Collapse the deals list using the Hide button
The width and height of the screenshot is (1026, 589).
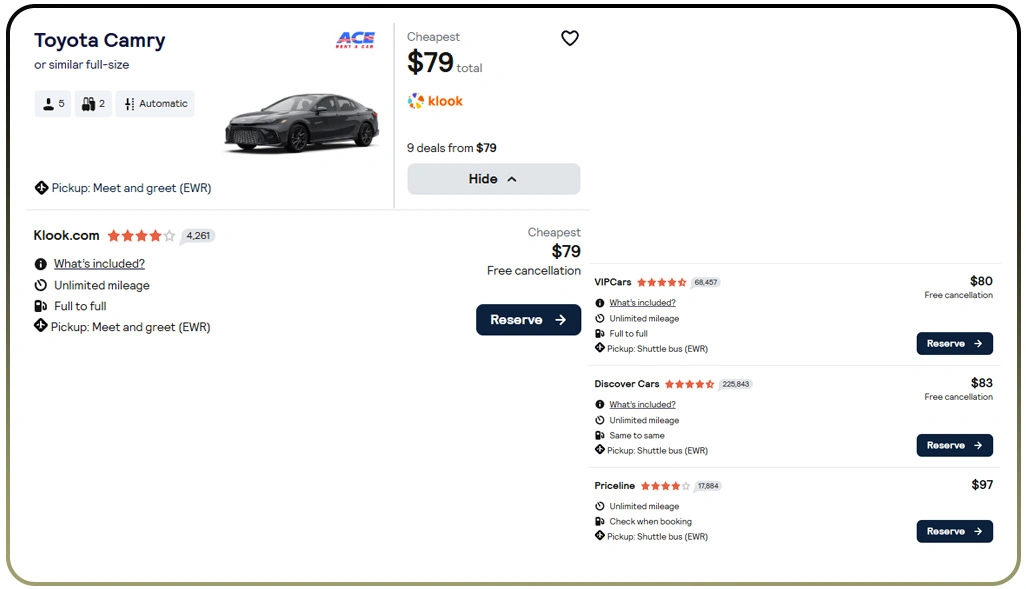[x=493, y=178]
